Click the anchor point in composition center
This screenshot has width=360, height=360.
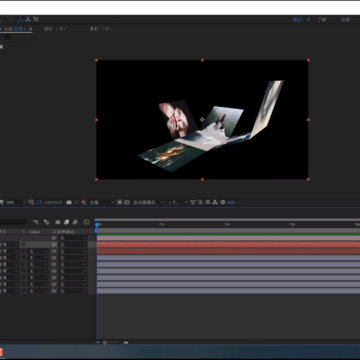pos(202,119)
